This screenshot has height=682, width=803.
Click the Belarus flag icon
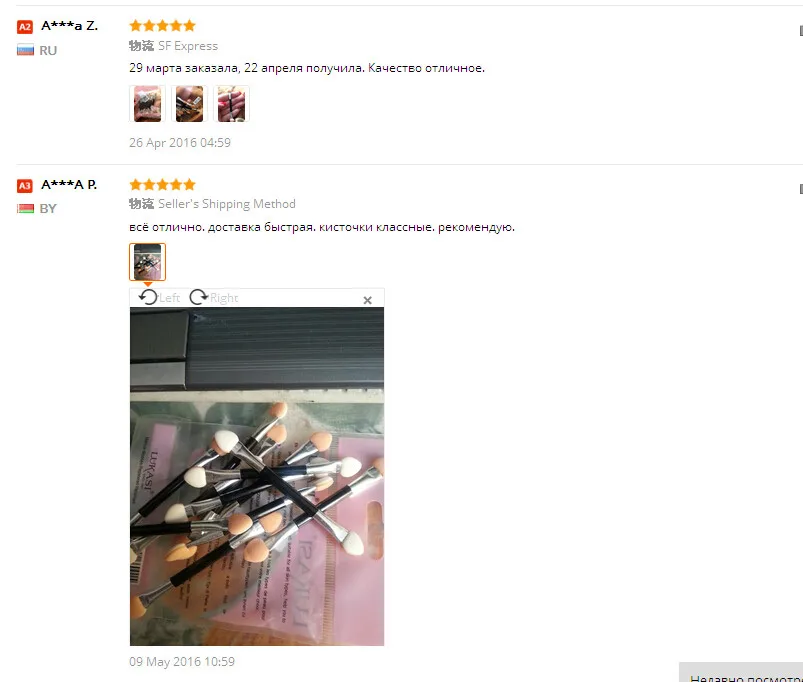(x=25, y=208)
